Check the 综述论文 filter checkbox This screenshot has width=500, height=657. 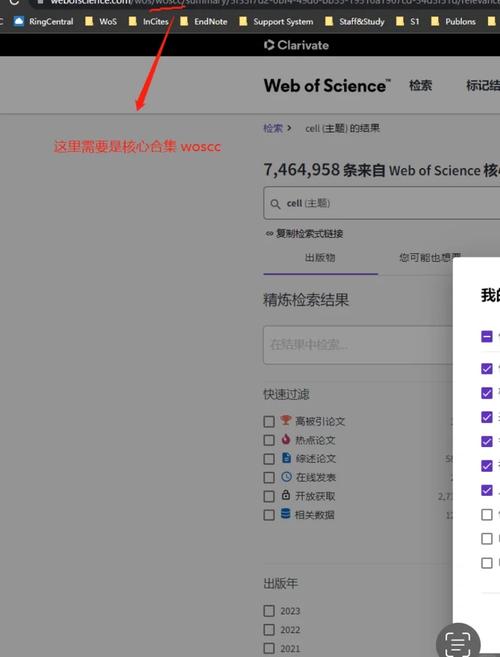coord(269,459)
